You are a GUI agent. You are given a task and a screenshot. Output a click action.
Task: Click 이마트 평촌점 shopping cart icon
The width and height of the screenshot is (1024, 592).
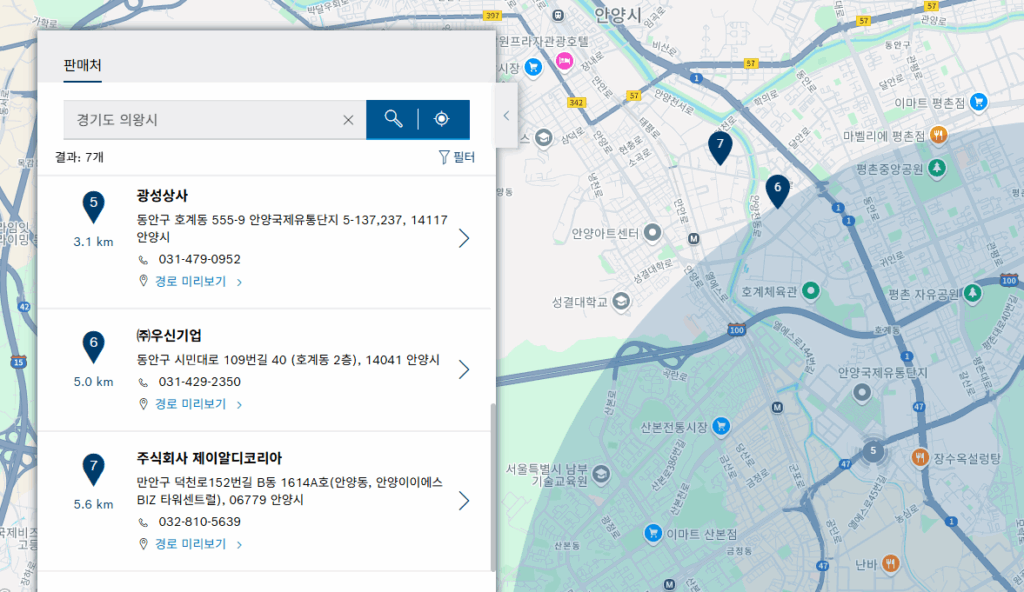978,102
